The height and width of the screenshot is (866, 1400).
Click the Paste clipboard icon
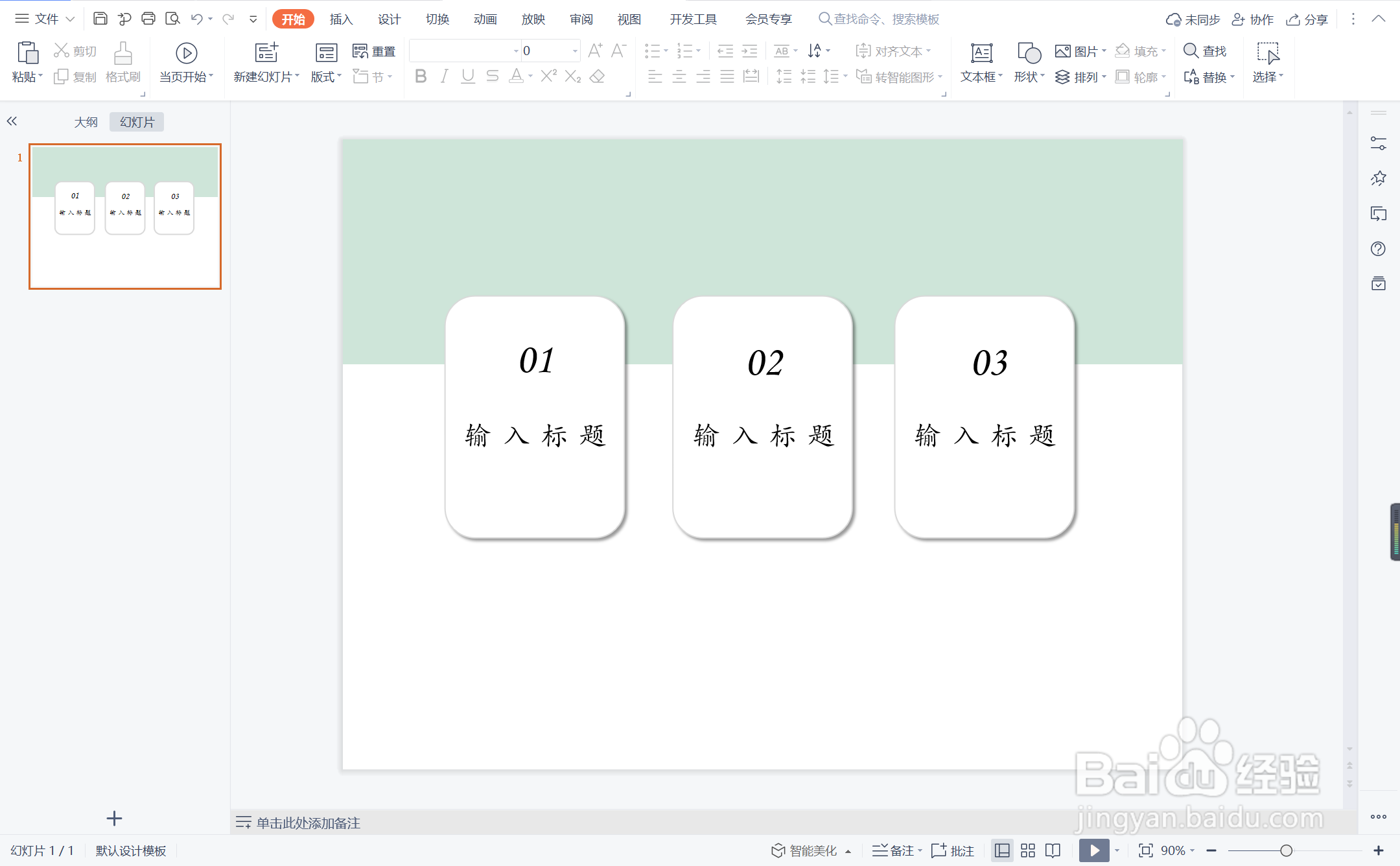coord(27,52)
